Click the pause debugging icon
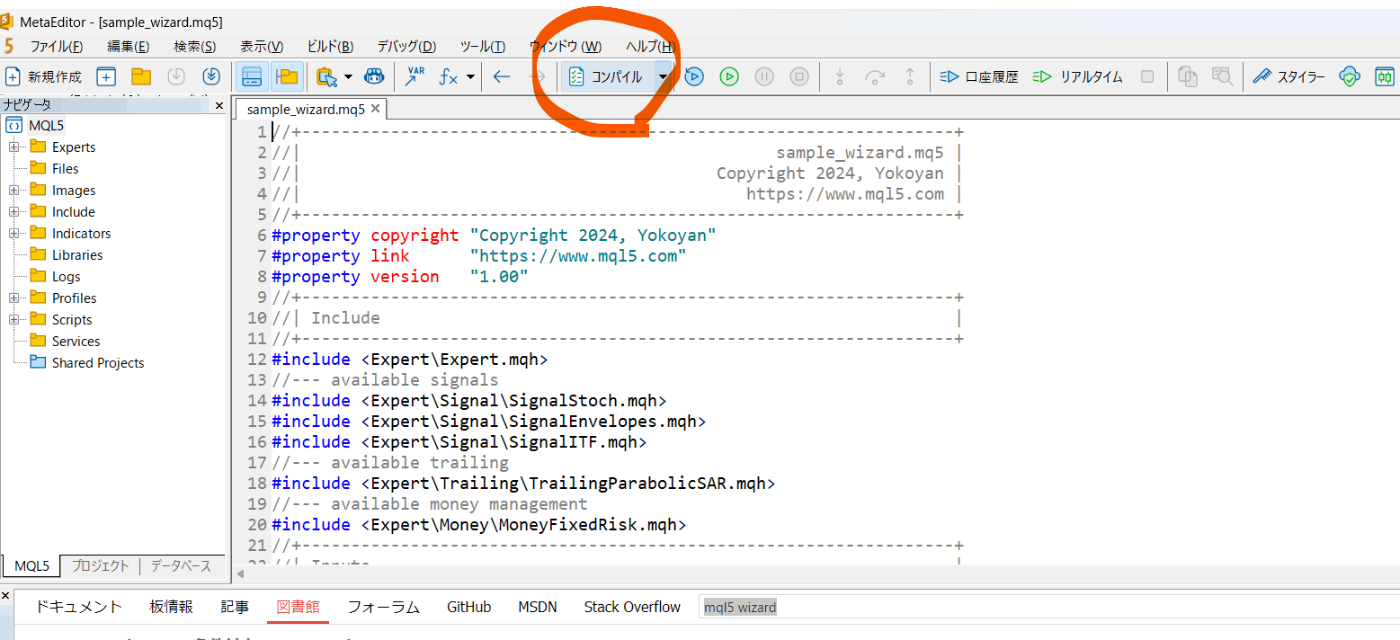1400x640 pixels. (764, 76)
